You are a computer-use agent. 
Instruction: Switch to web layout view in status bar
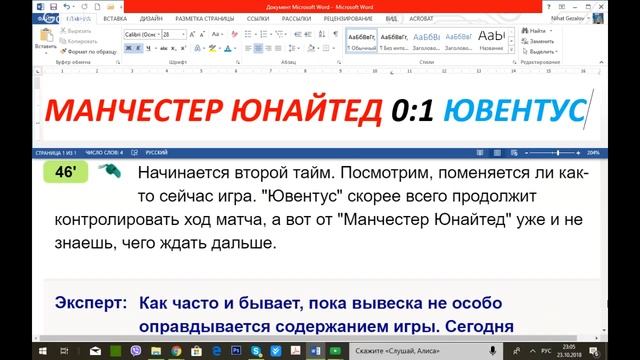(x=514, y=153)
